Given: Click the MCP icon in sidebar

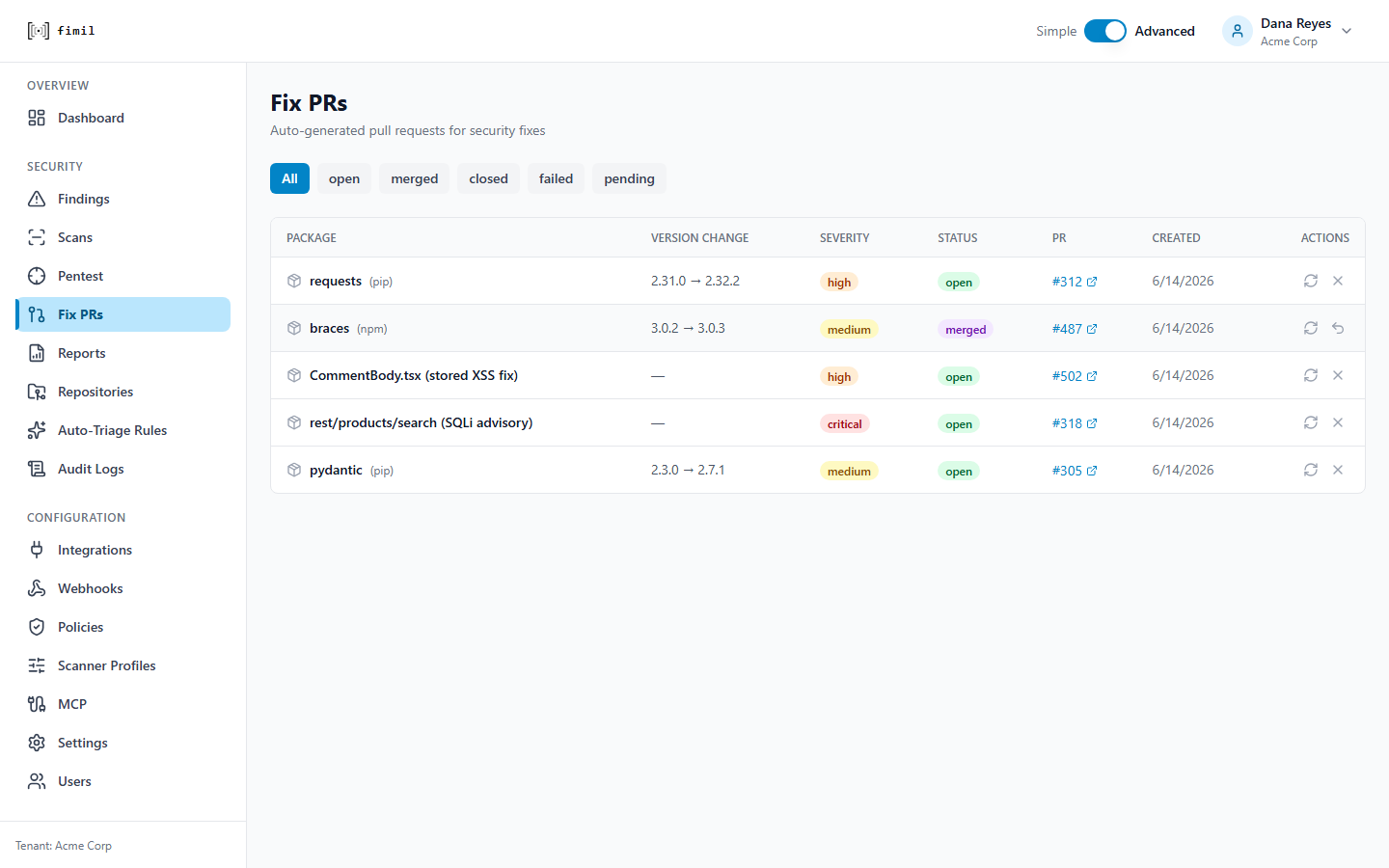Looking at the screenshot, I should point(37,704).
